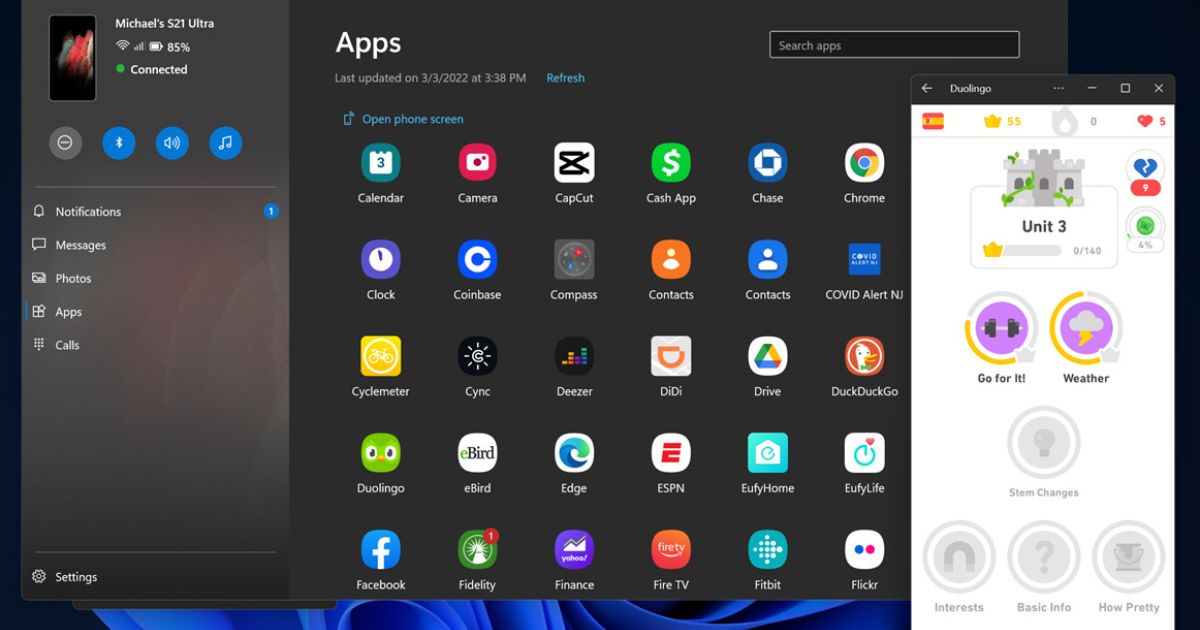1200x630 pixels.
Task: Open the EufyLife app
Action: [864, 453]
